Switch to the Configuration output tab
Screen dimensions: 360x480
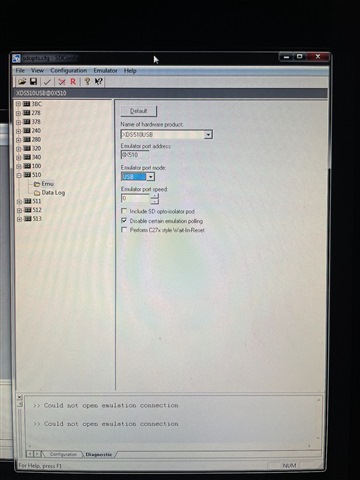coord(63,454)
